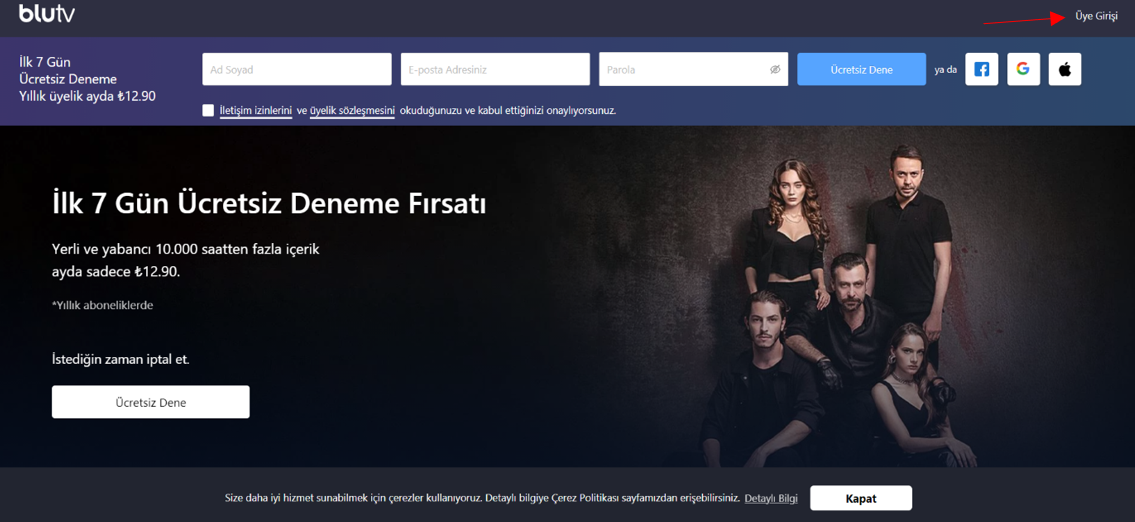Open the üyelik sözleşmesini link
This screenshot has height=522, width=1135.
[352, 110]
